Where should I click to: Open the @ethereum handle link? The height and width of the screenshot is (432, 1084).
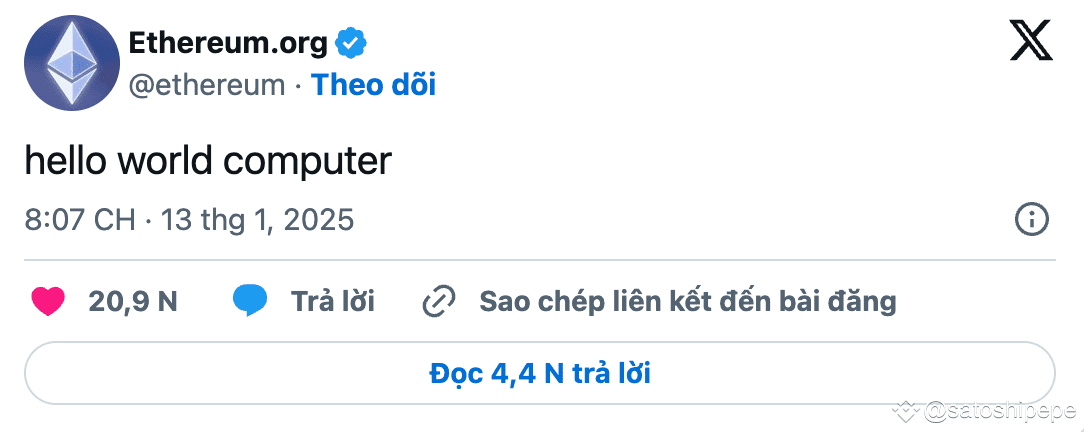click(207, 85)
